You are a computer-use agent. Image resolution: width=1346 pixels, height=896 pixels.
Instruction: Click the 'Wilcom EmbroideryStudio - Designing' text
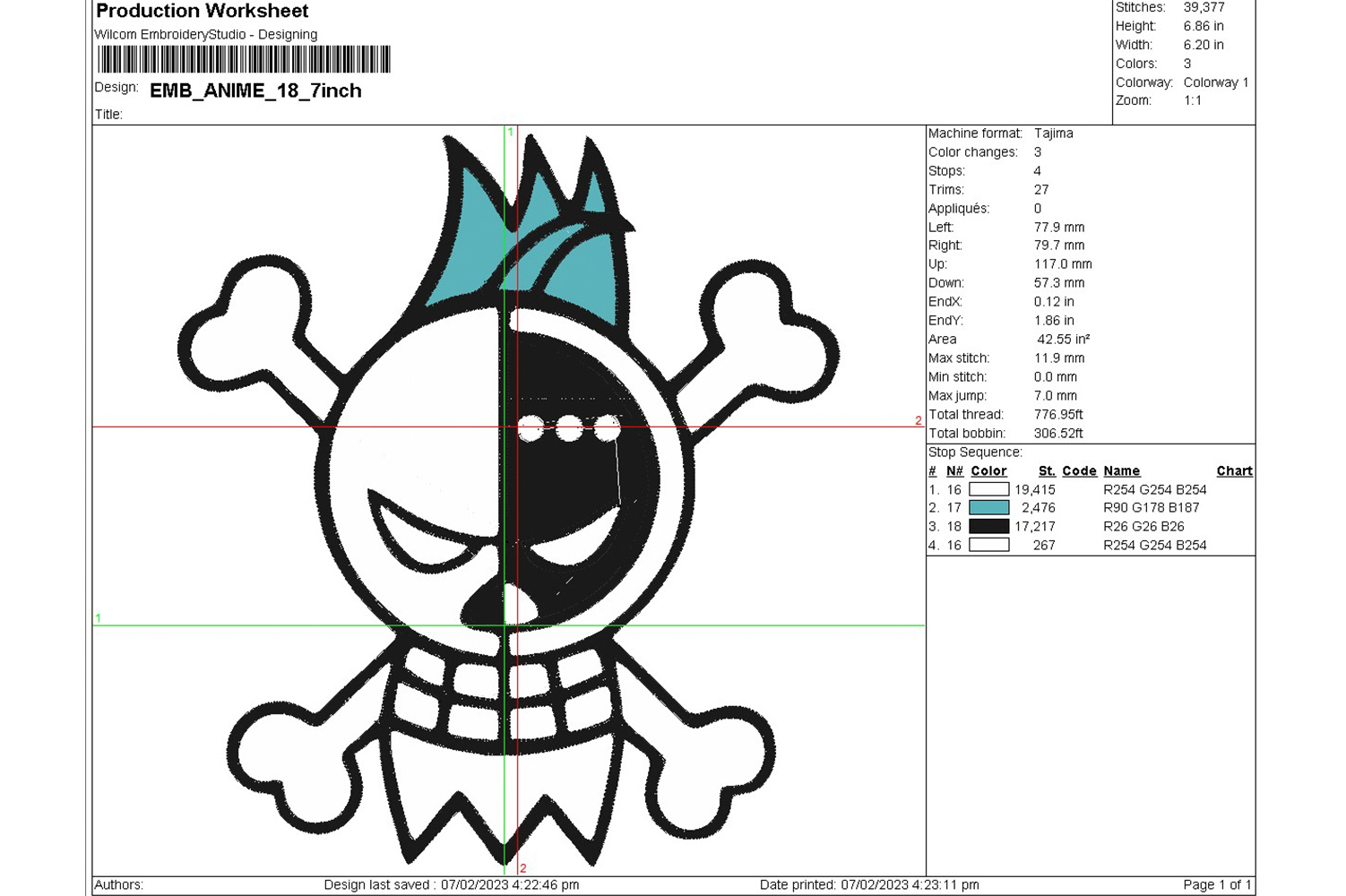point(206,34)
